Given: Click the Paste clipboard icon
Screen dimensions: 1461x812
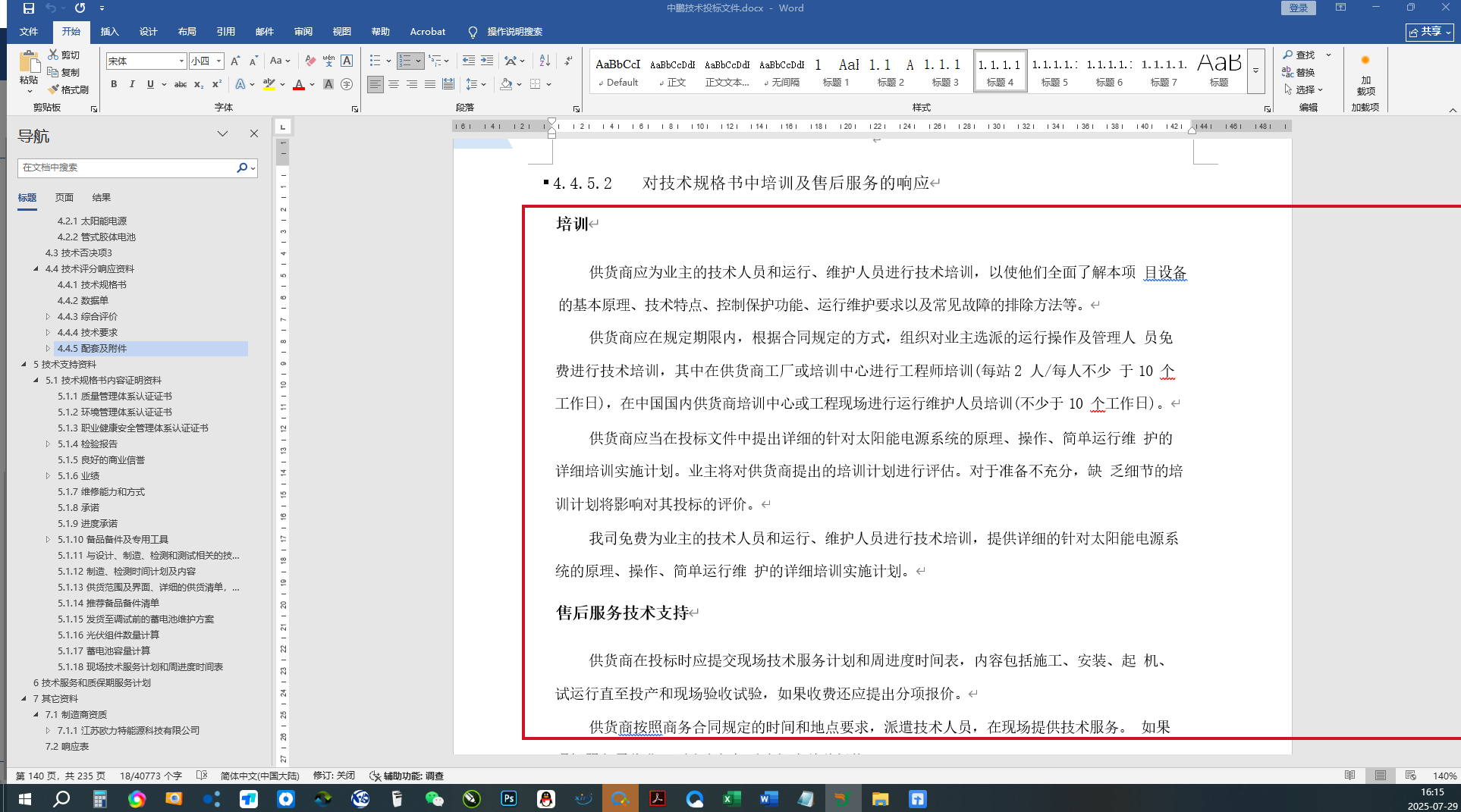Looking at the screenshot, I should [29, 62].
